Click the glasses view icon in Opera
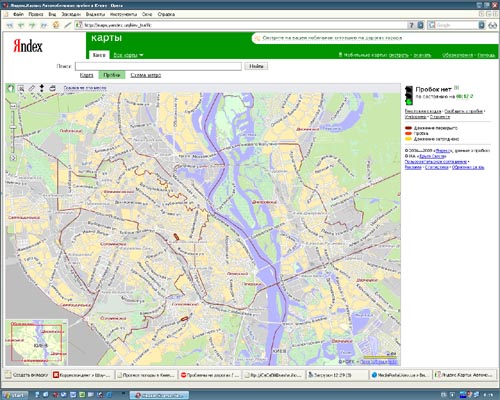The image size is (500, 400). [x=493, y=25]
